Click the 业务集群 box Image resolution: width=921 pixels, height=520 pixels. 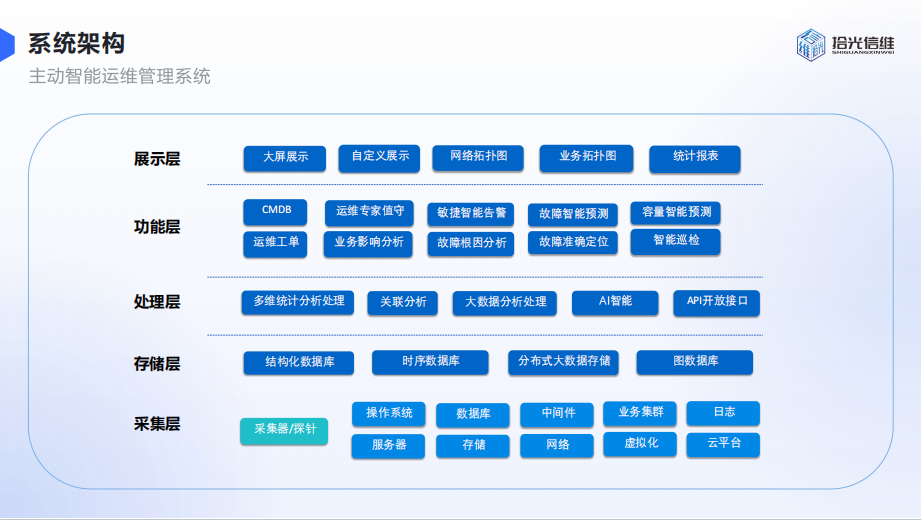point(640,413)
